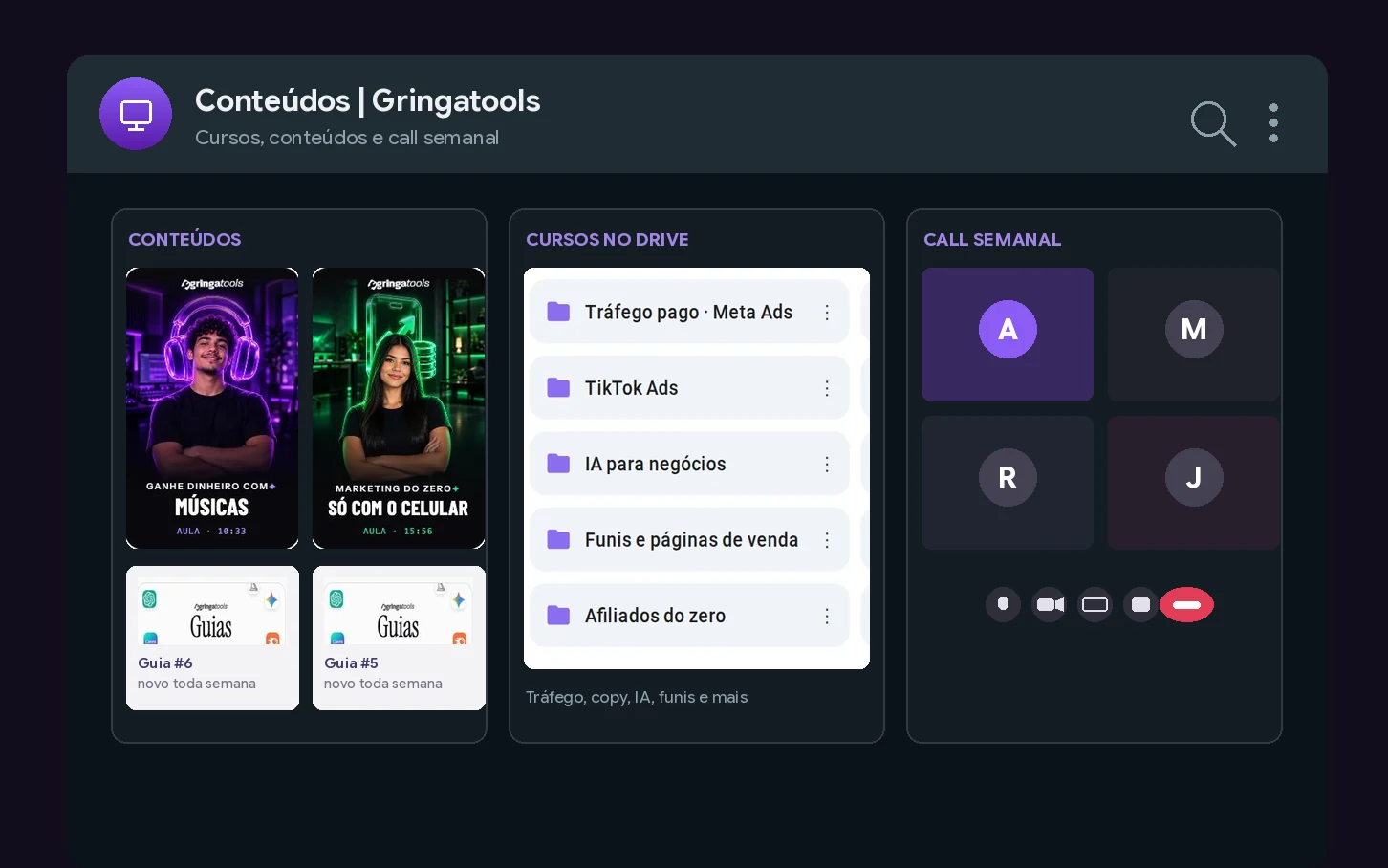The width and height of the screenshot is (1388, 868).
Task: Select participant M's avatar
Action: click(1194, 329)
